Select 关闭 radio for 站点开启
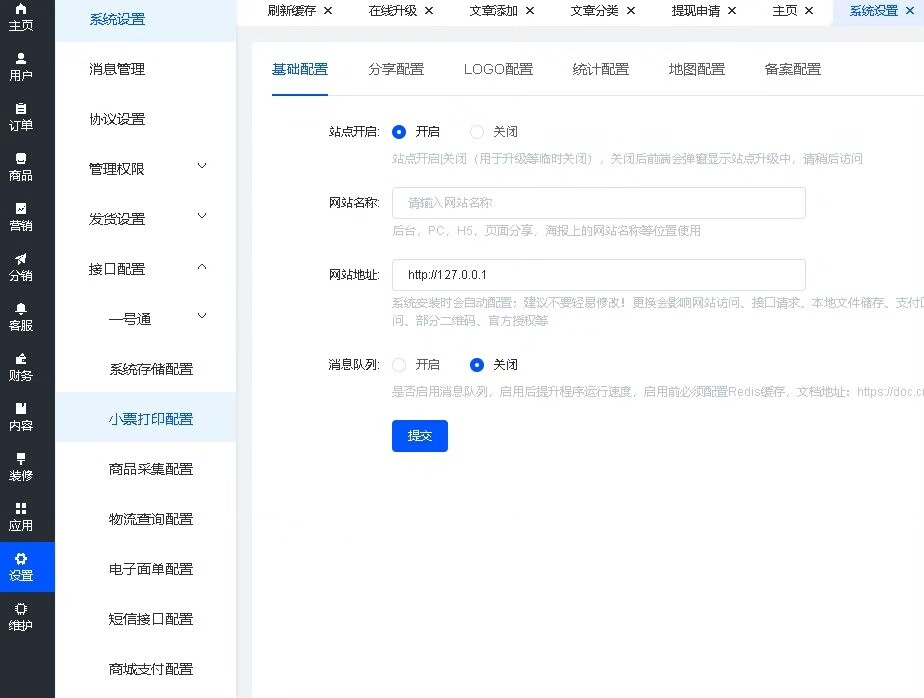 pos(477,132)
